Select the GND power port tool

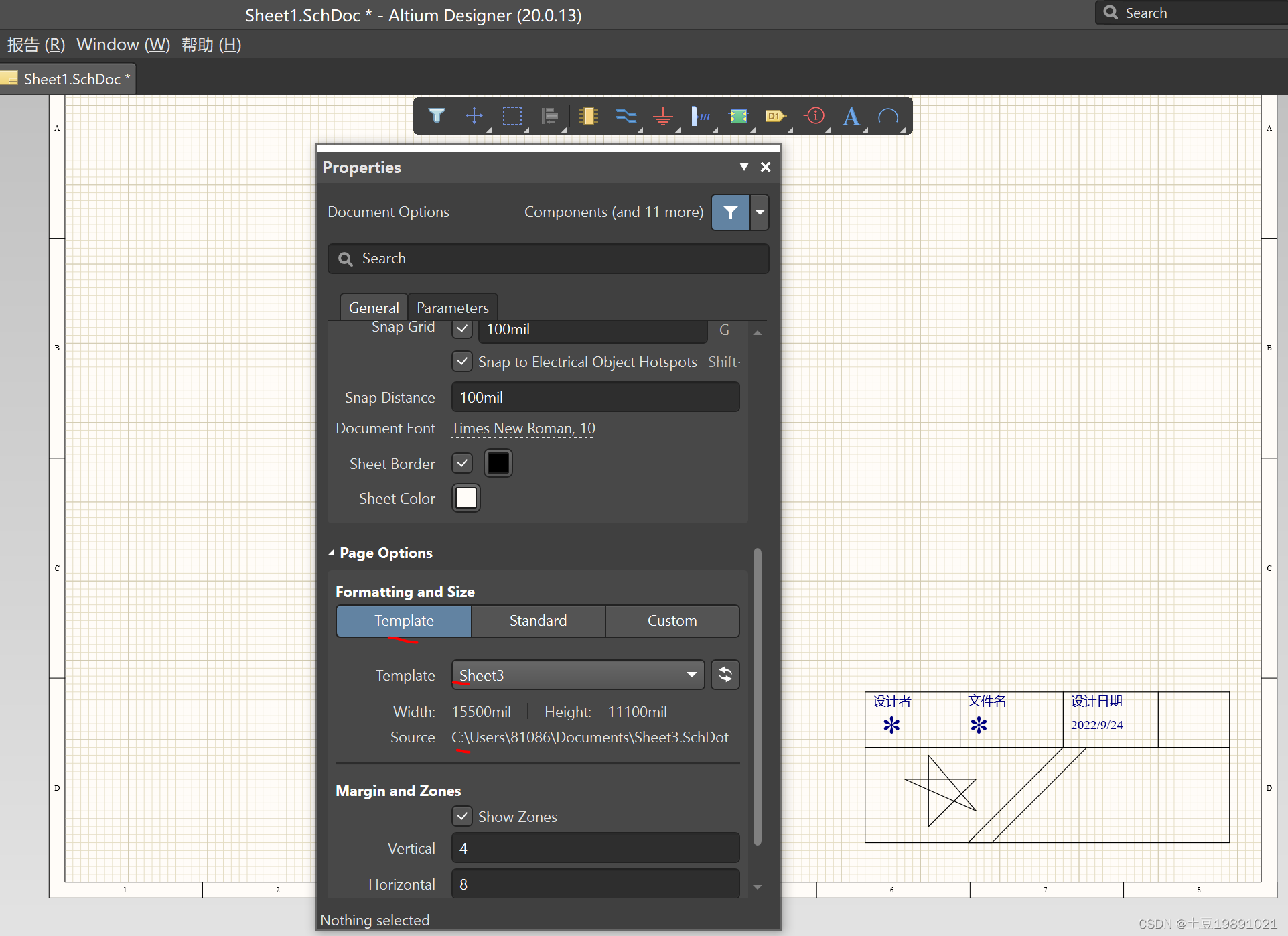[663, 117]
